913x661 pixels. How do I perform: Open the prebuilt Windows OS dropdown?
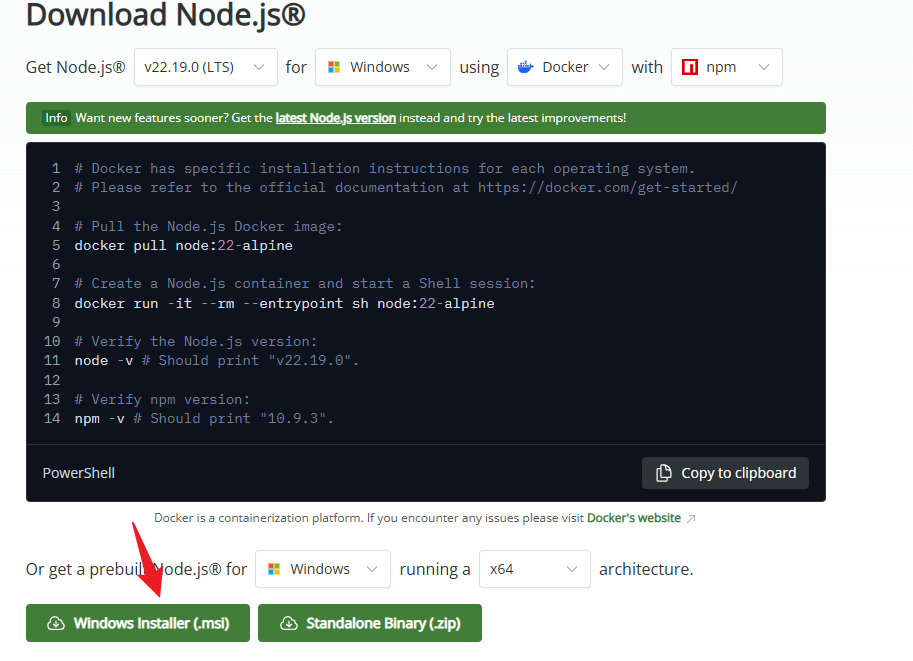click(323, 569)
